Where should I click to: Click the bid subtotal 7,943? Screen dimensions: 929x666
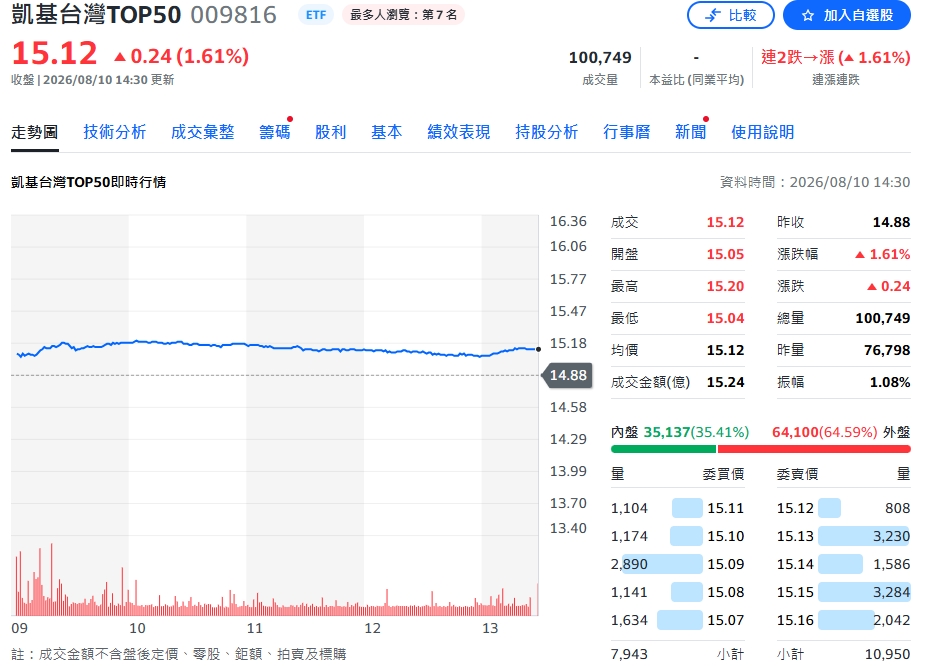[629, 654]
